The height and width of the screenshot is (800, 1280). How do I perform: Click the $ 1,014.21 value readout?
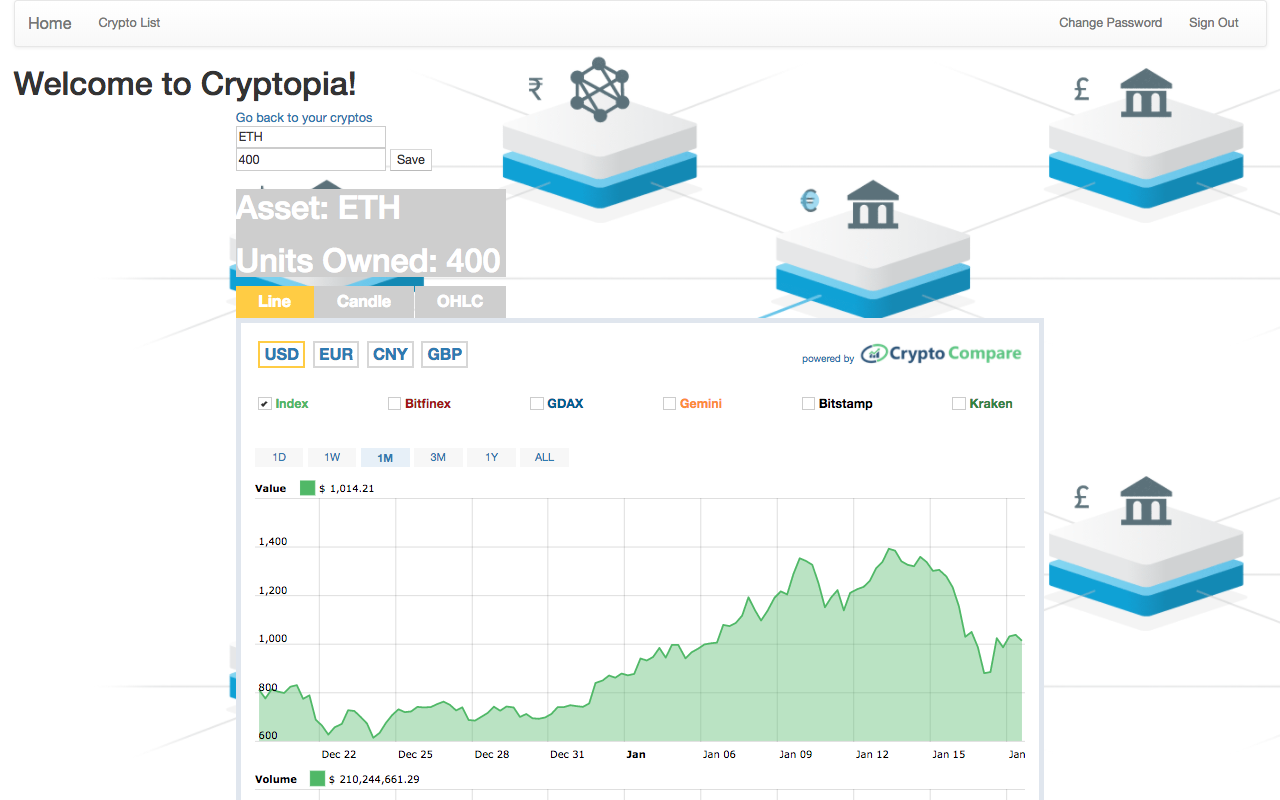coord(347,488)
